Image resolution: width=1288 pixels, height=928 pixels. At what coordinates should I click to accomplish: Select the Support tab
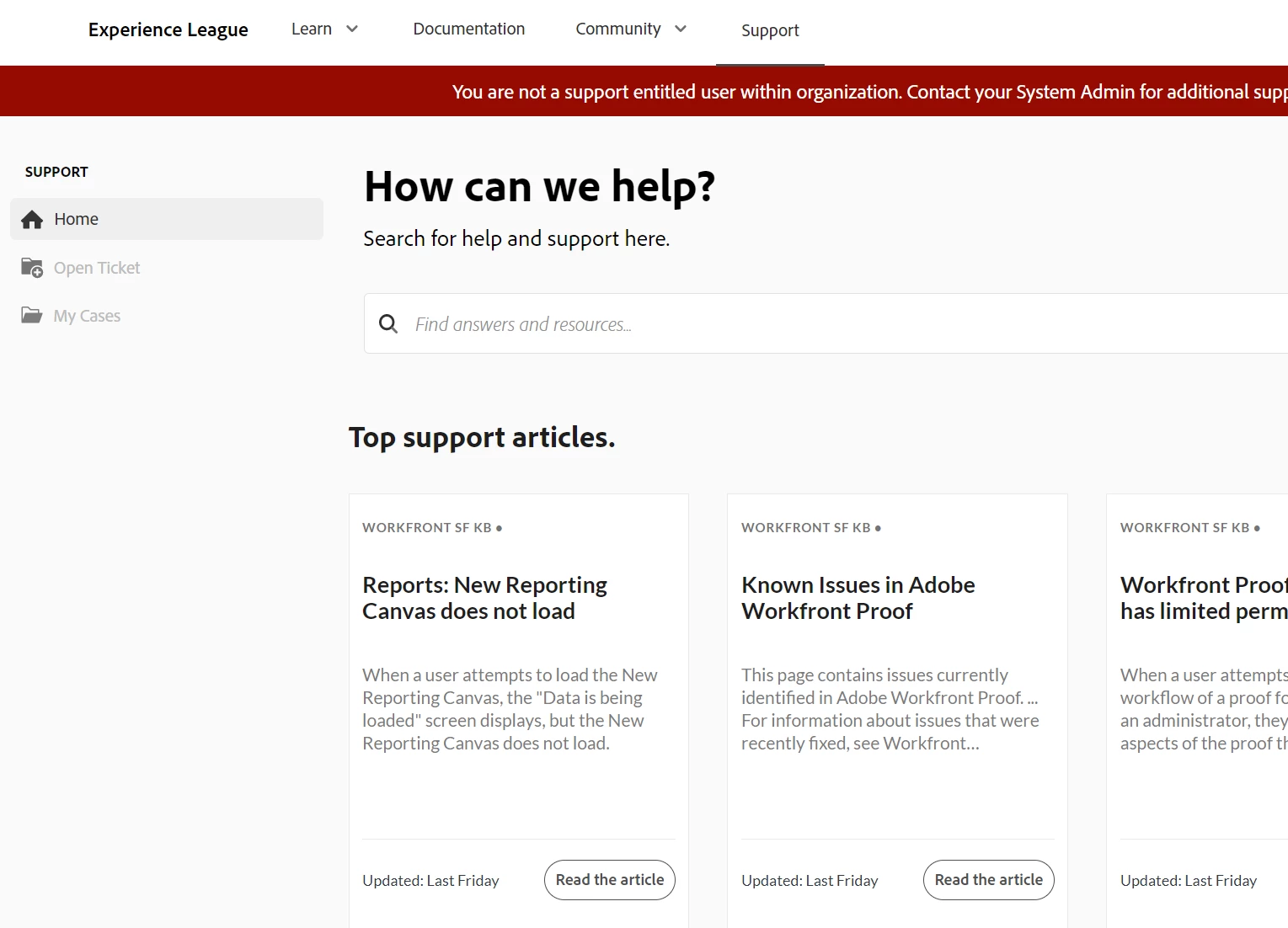(770, 30)
